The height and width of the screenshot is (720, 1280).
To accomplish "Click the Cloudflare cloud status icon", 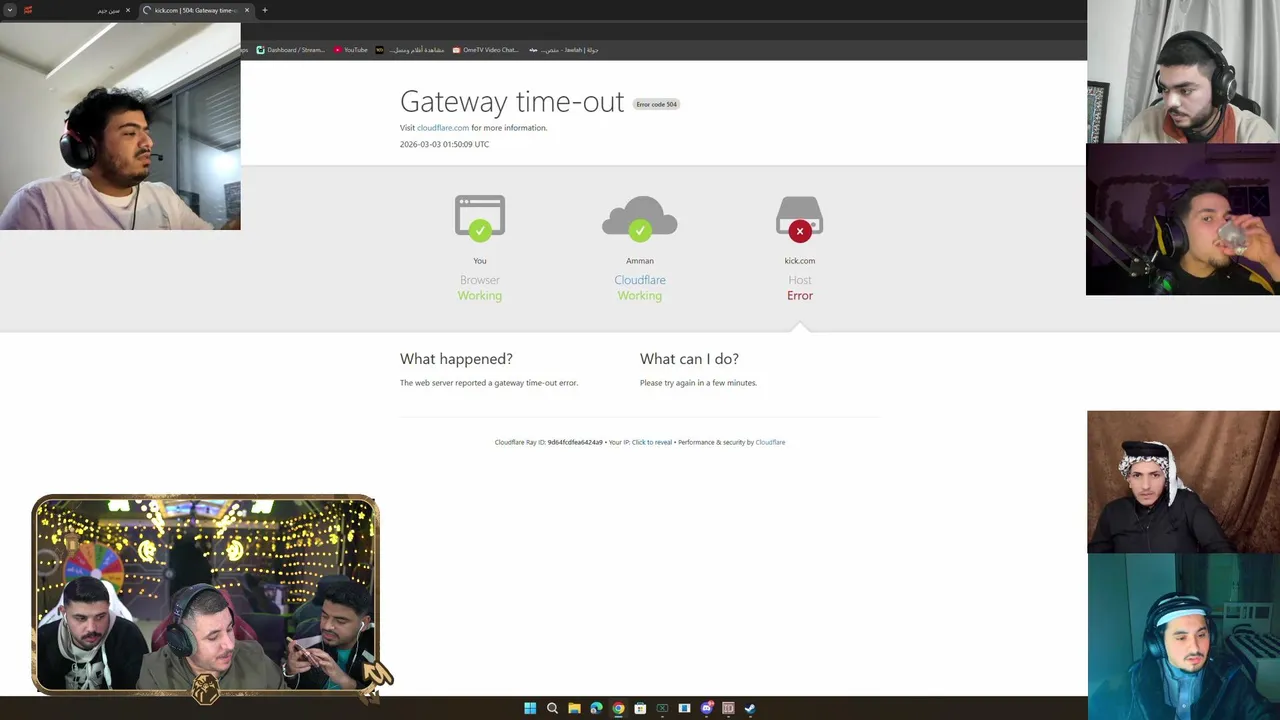I will pyautogui.click(x=640, y=218).
